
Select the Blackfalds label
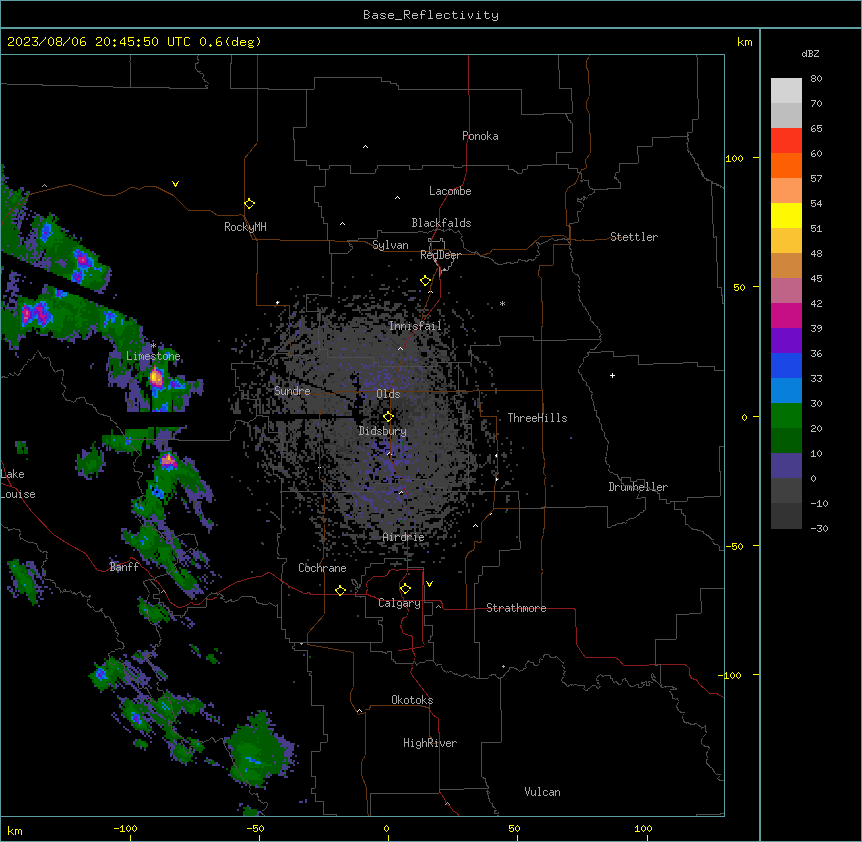coord(441,223)
